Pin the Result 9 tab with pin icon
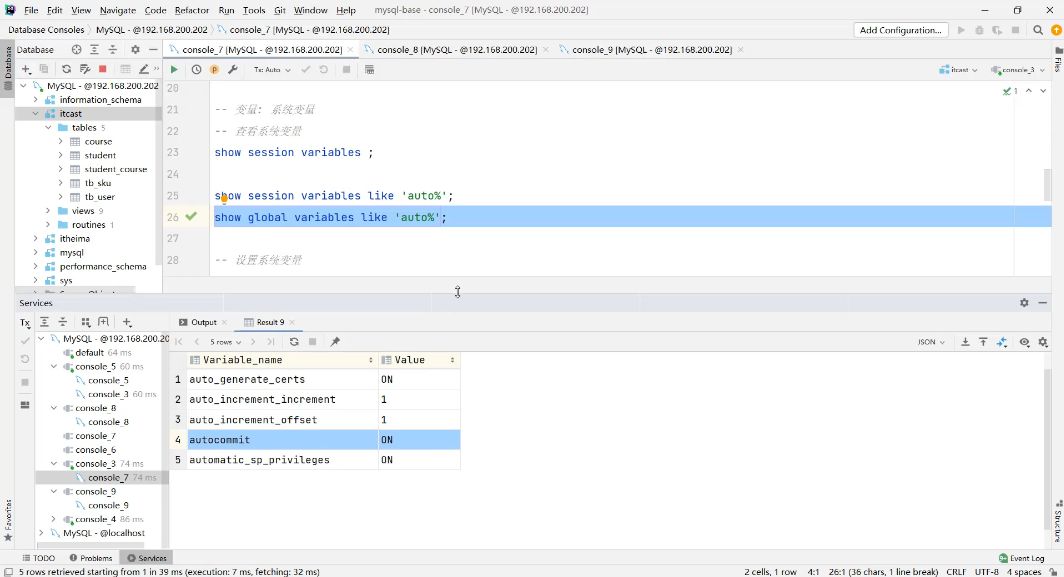 pyautogui.click(x=335, y=342)
